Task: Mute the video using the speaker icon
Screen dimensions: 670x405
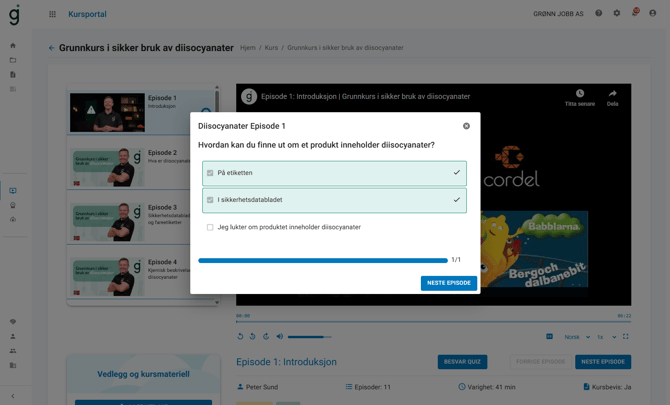Action: point(280,337)
